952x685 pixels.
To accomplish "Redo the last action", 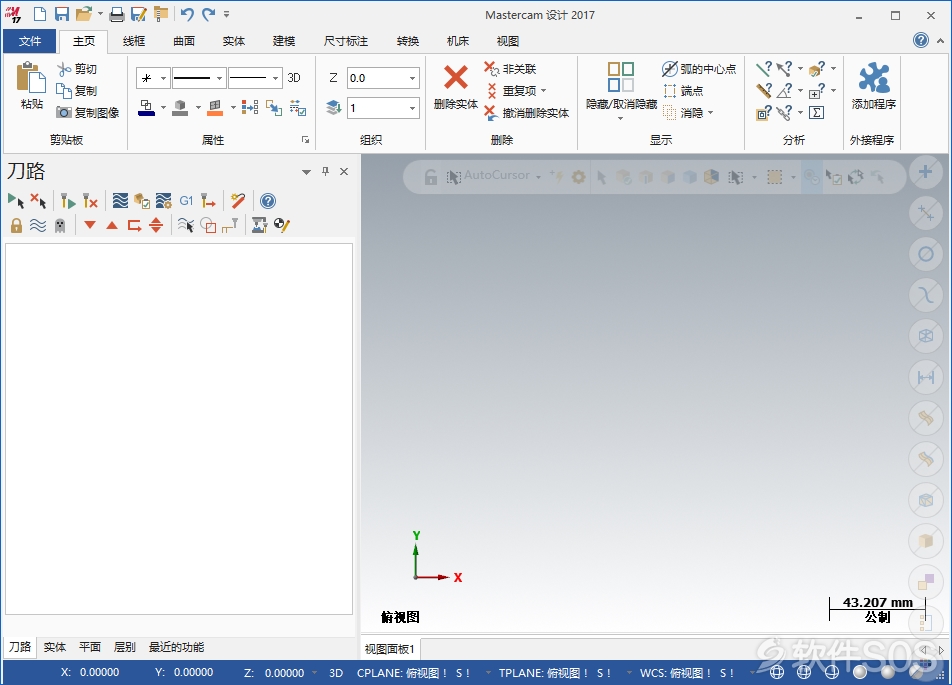I will (209, 14).
